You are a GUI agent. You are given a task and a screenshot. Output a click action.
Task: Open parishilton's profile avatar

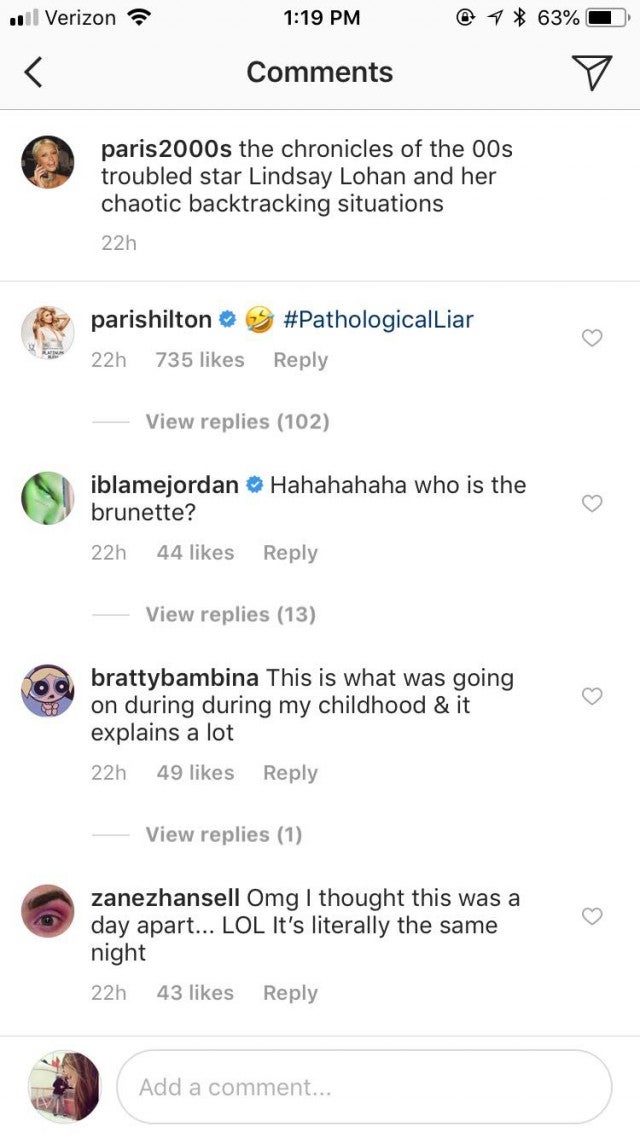pos(48,333)
